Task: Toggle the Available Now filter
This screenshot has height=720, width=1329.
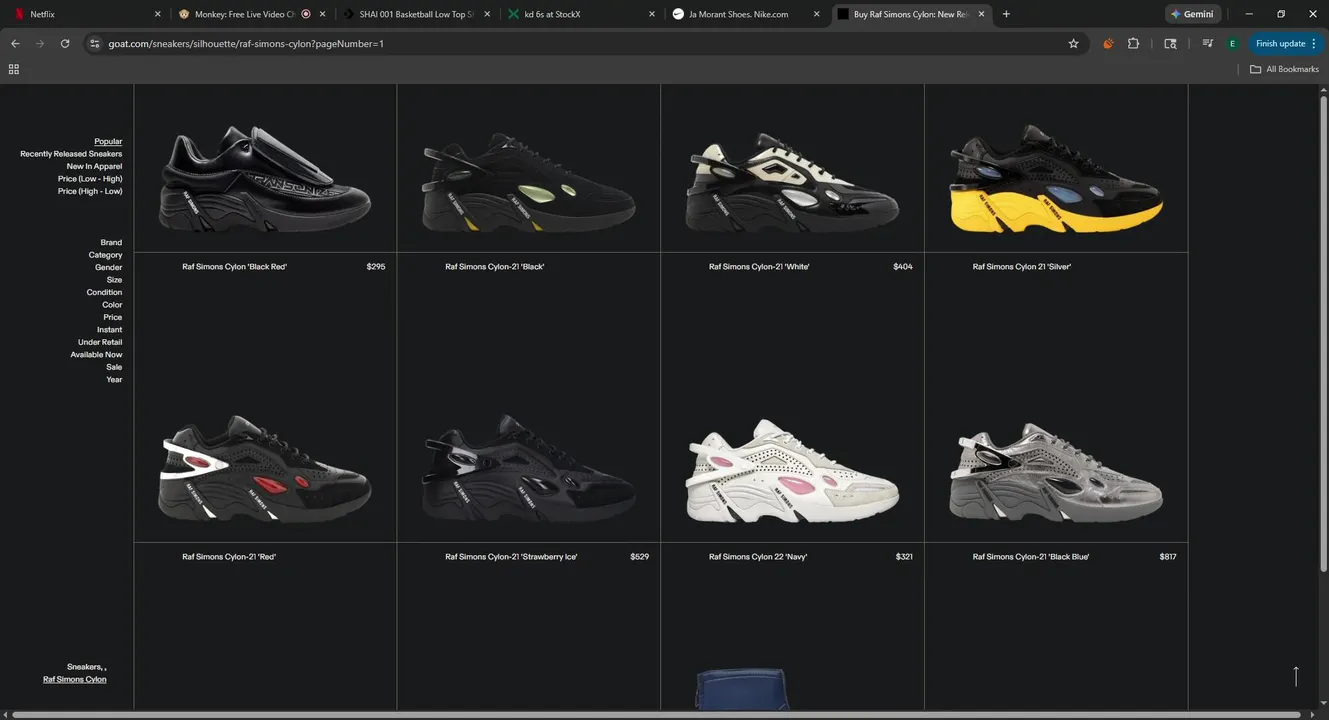Action: tap(96, 355)
